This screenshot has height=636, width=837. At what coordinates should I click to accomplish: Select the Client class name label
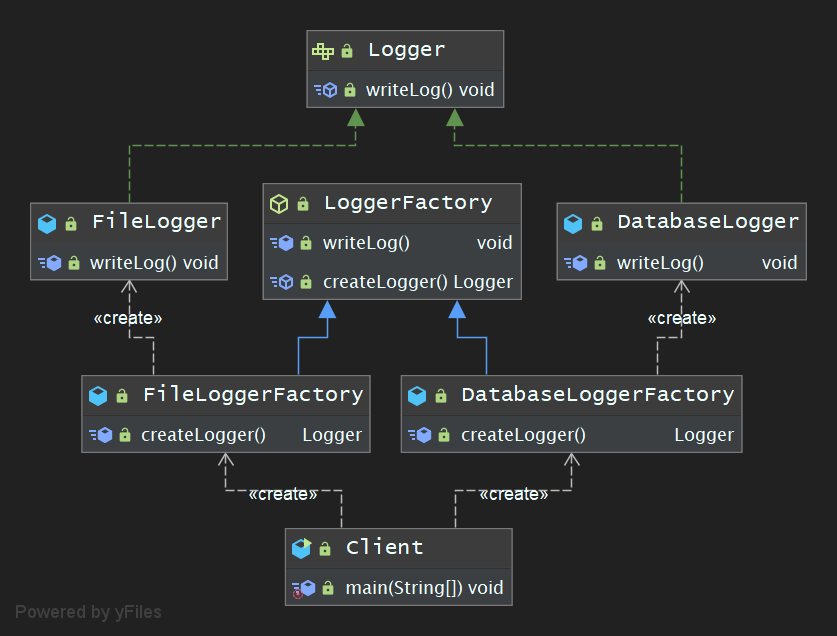pos(384,548)
